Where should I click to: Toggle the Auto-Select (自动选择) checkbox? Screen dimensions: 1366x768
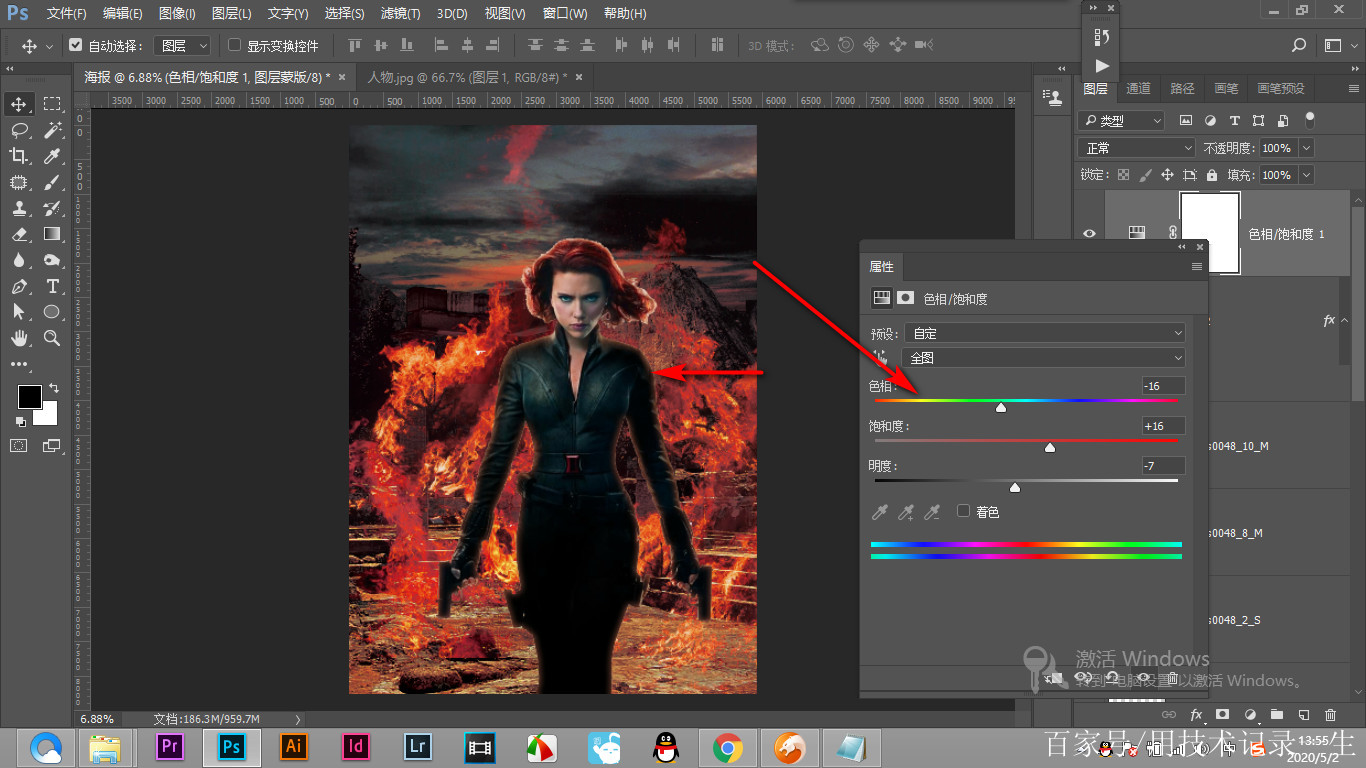point(75,45)
